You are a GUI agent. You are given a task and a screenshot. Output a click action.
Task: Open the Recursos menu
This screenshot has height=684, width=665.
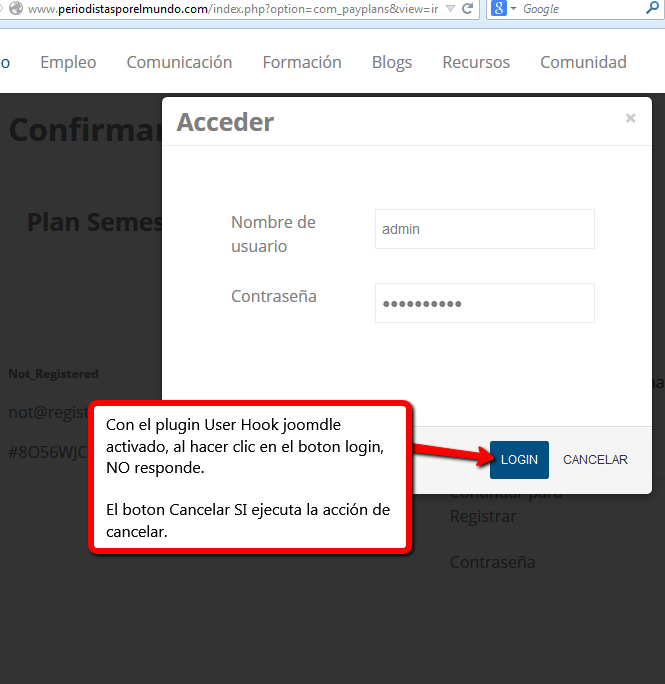point(476,62)
